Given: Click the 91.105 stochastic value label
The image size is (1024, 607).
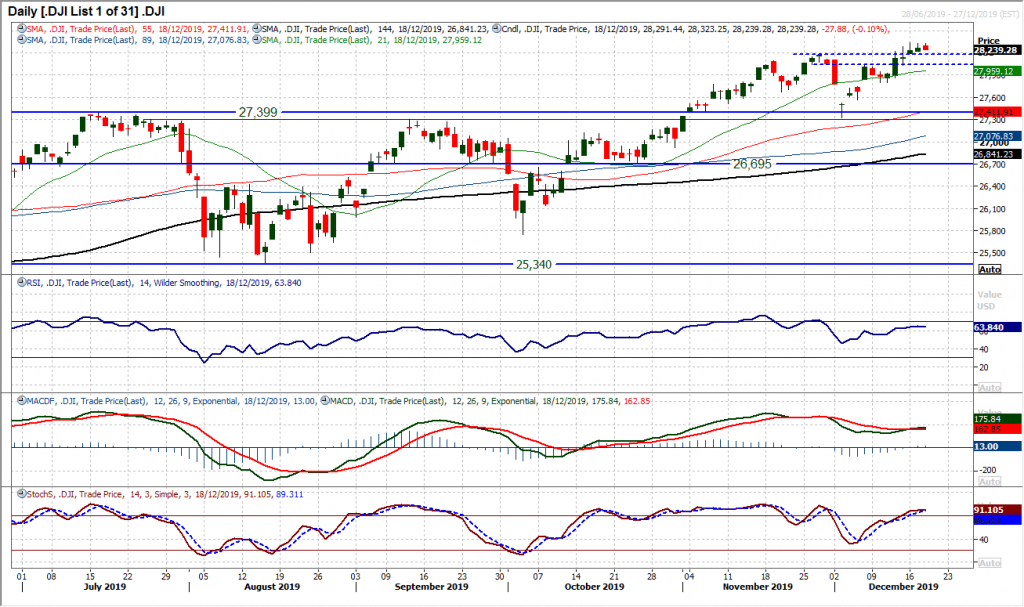Looking at the screenshot, I should [x=987, y=510].
